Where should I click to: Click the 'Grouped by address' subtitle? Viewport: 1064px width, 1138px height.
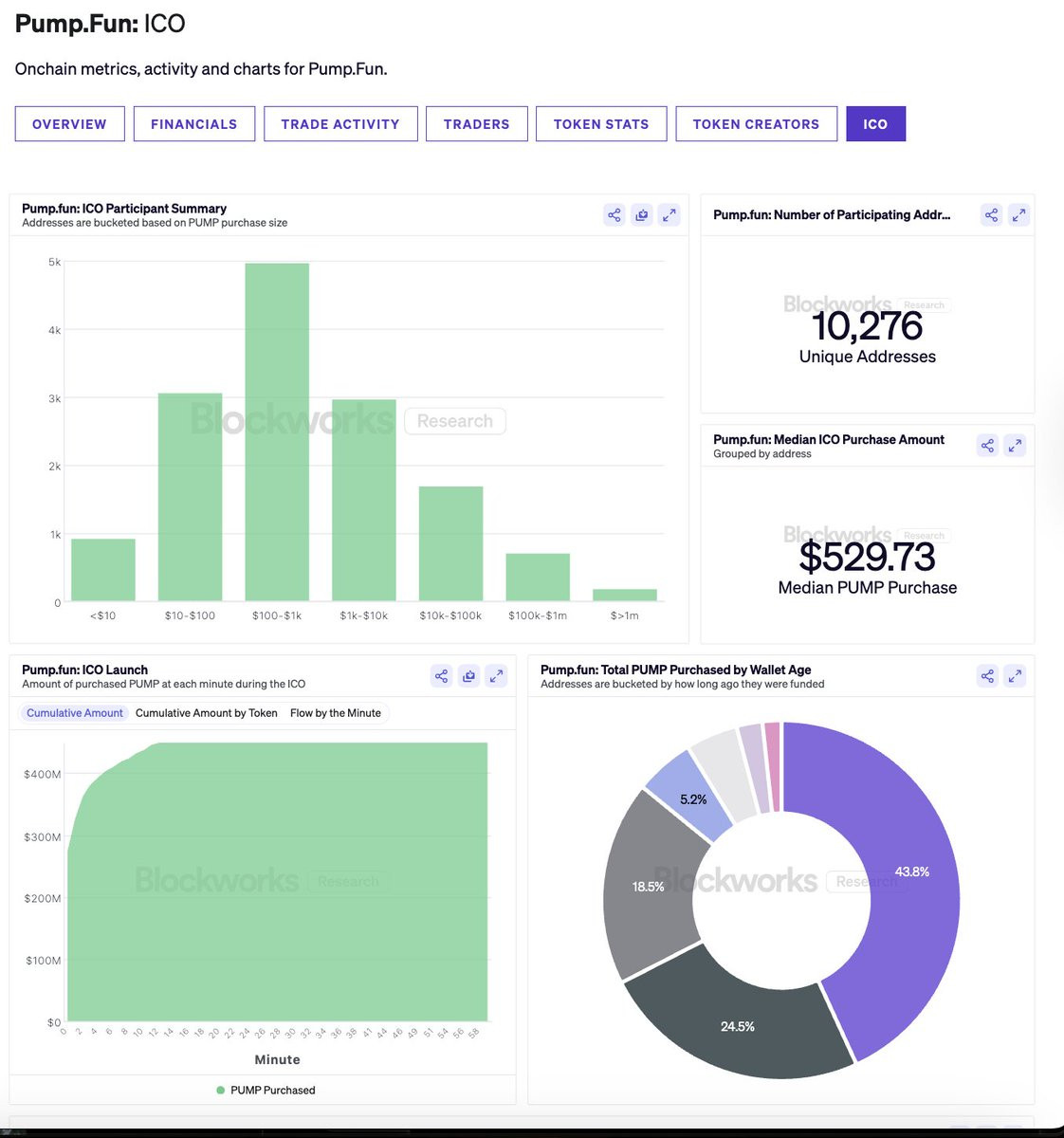762,454
